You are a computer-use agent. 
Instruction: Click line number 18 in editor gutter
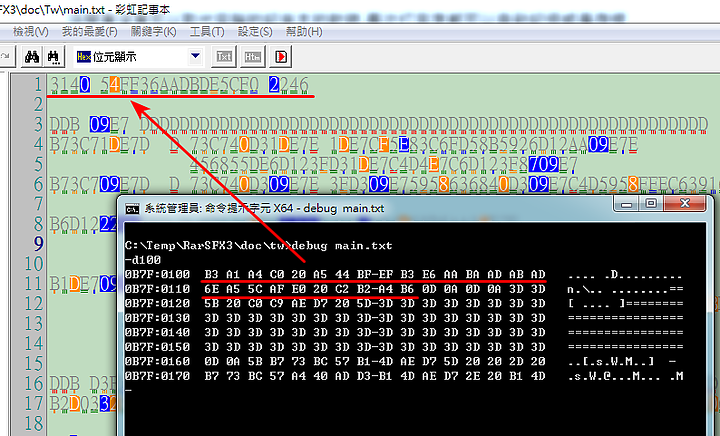tap(33, 423)
